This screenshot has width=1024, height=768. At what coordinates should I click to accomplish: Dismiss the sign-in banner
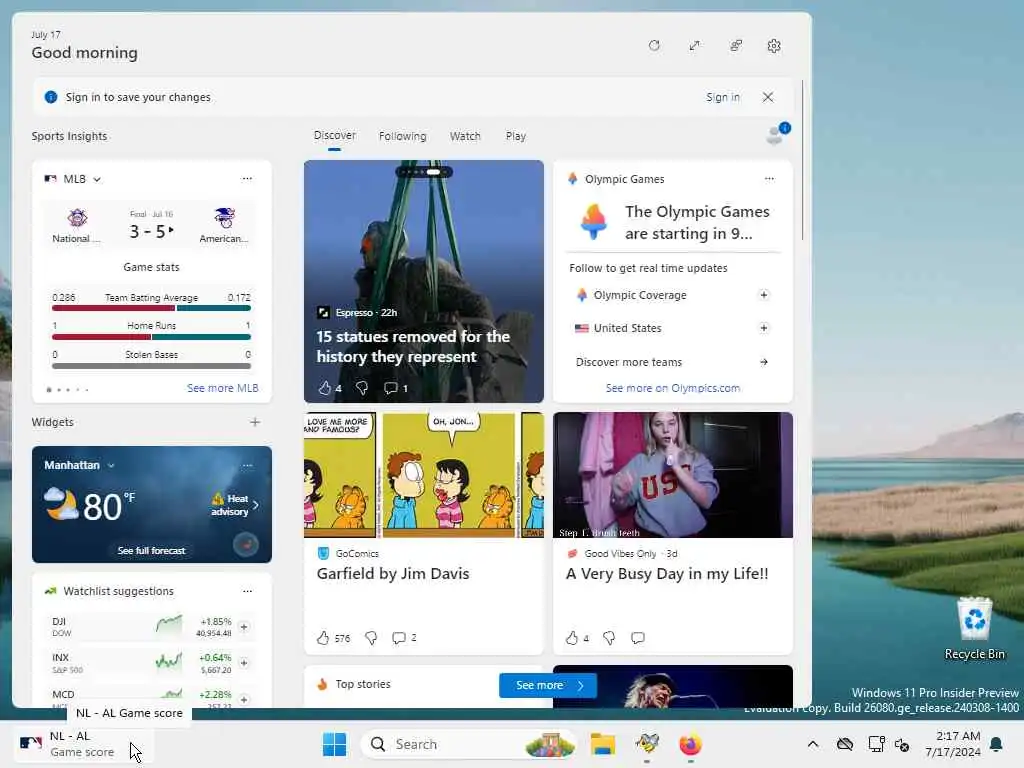pos(768,97)
